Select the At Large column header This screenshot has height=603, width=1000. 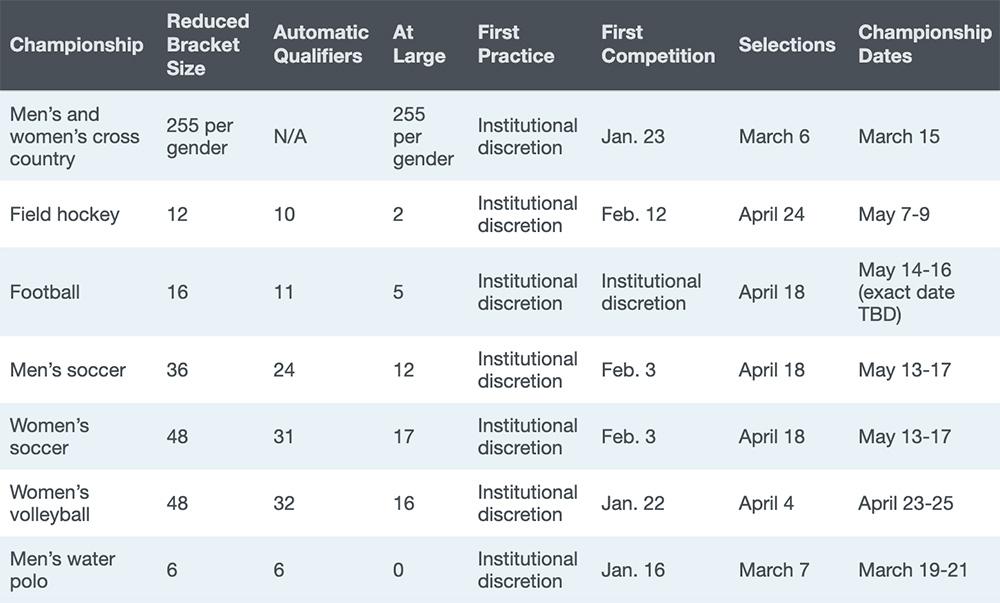(x=419, y=45)
